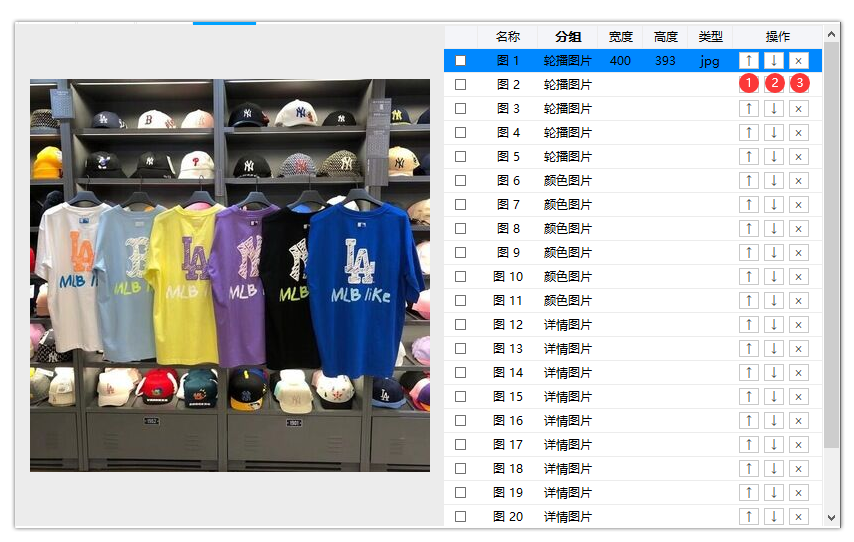
Task: Delete 图 16 from the list
Action: pyautogui.click(x=798, y=420)
